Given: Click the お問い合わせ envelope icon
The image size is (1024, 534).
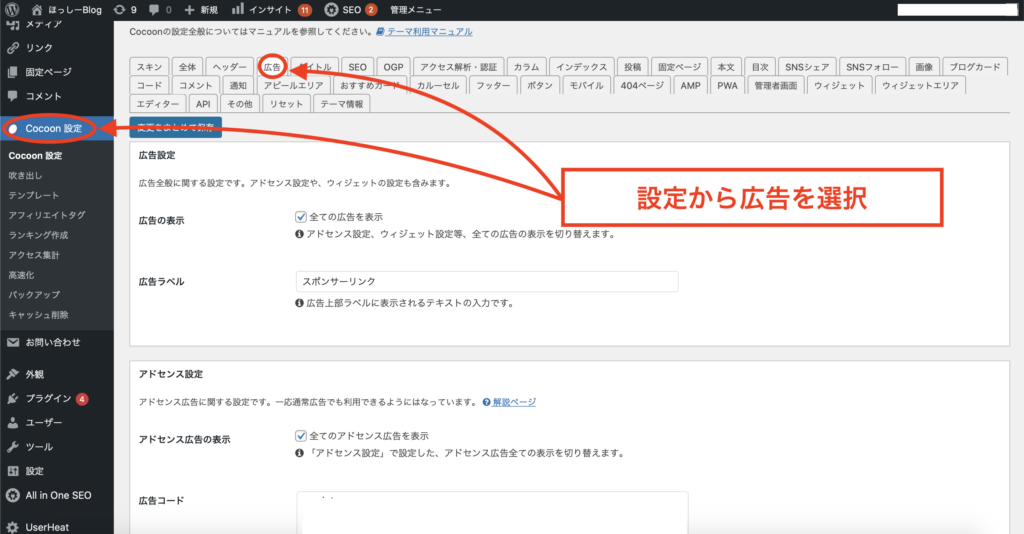Looking at the screenshot, I should [13, 342].
